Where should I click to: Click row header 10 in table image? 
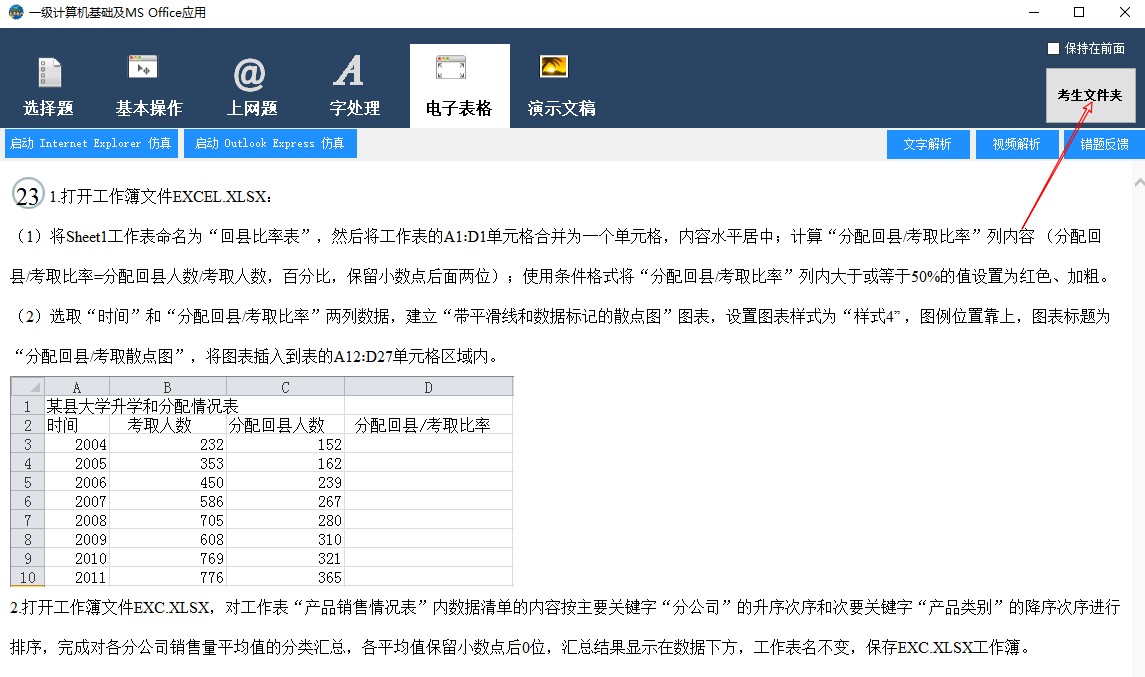28,577
